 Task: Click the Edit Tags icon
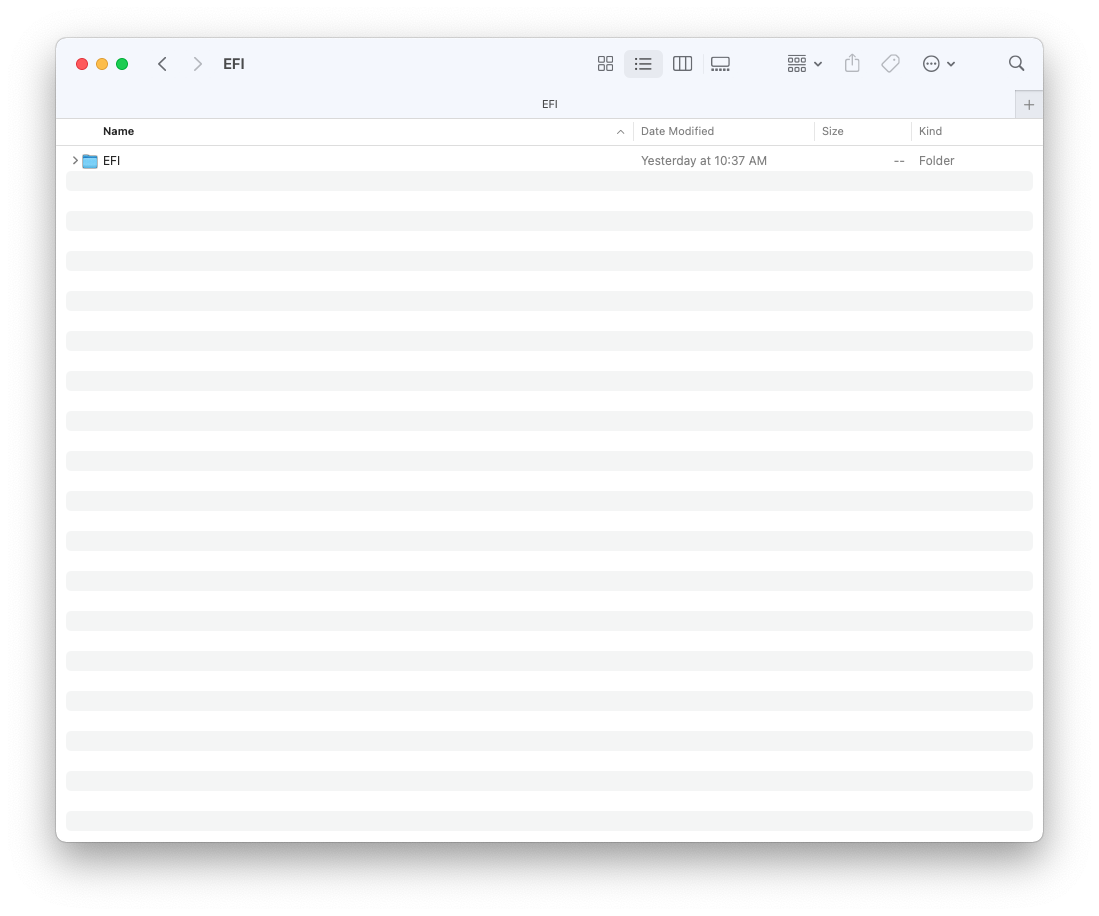click(890, 64)
